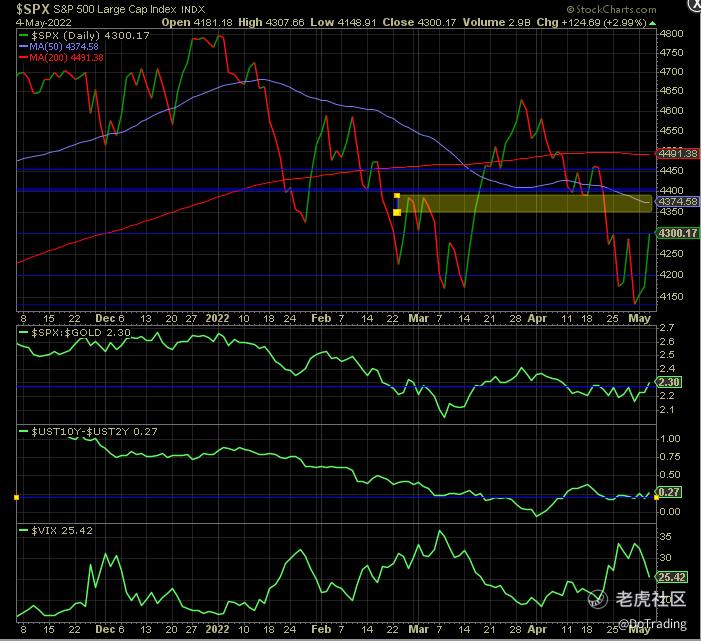Image resolution: width=701 pixels, height=641 pixels.
Task: Click the 0.27 yield spread value tag
Action: tap(669, 492)
